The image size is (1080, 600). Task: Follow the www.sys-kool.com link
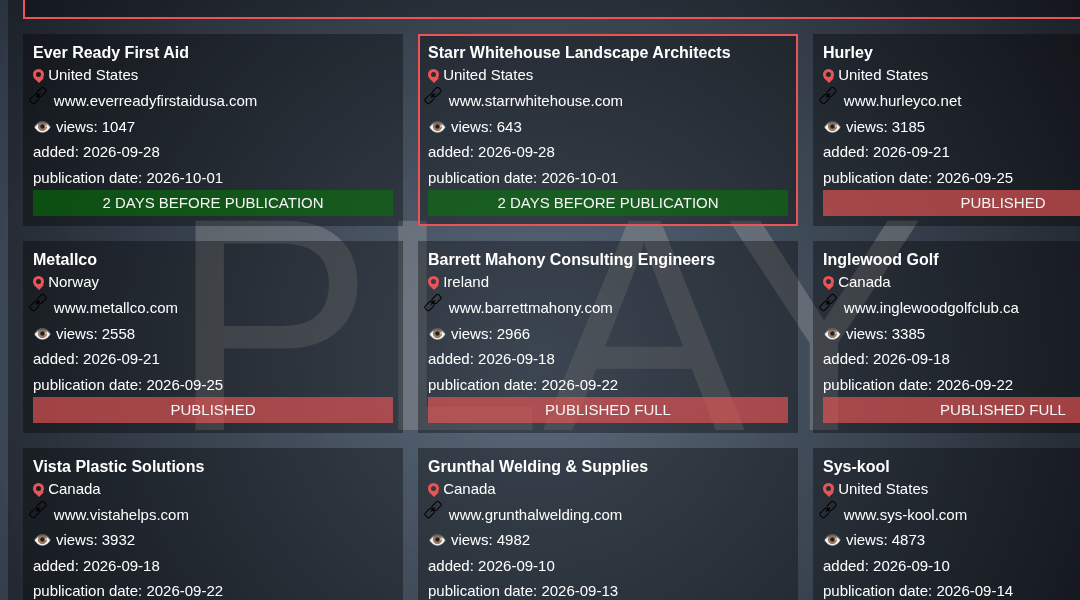click(905, 515)
